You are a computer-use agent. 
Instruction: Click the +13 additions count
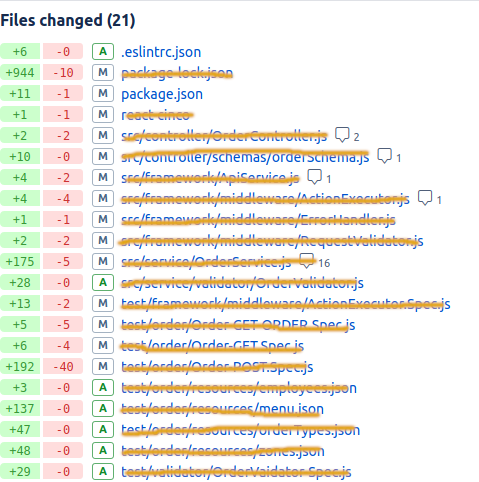[20, 304]
